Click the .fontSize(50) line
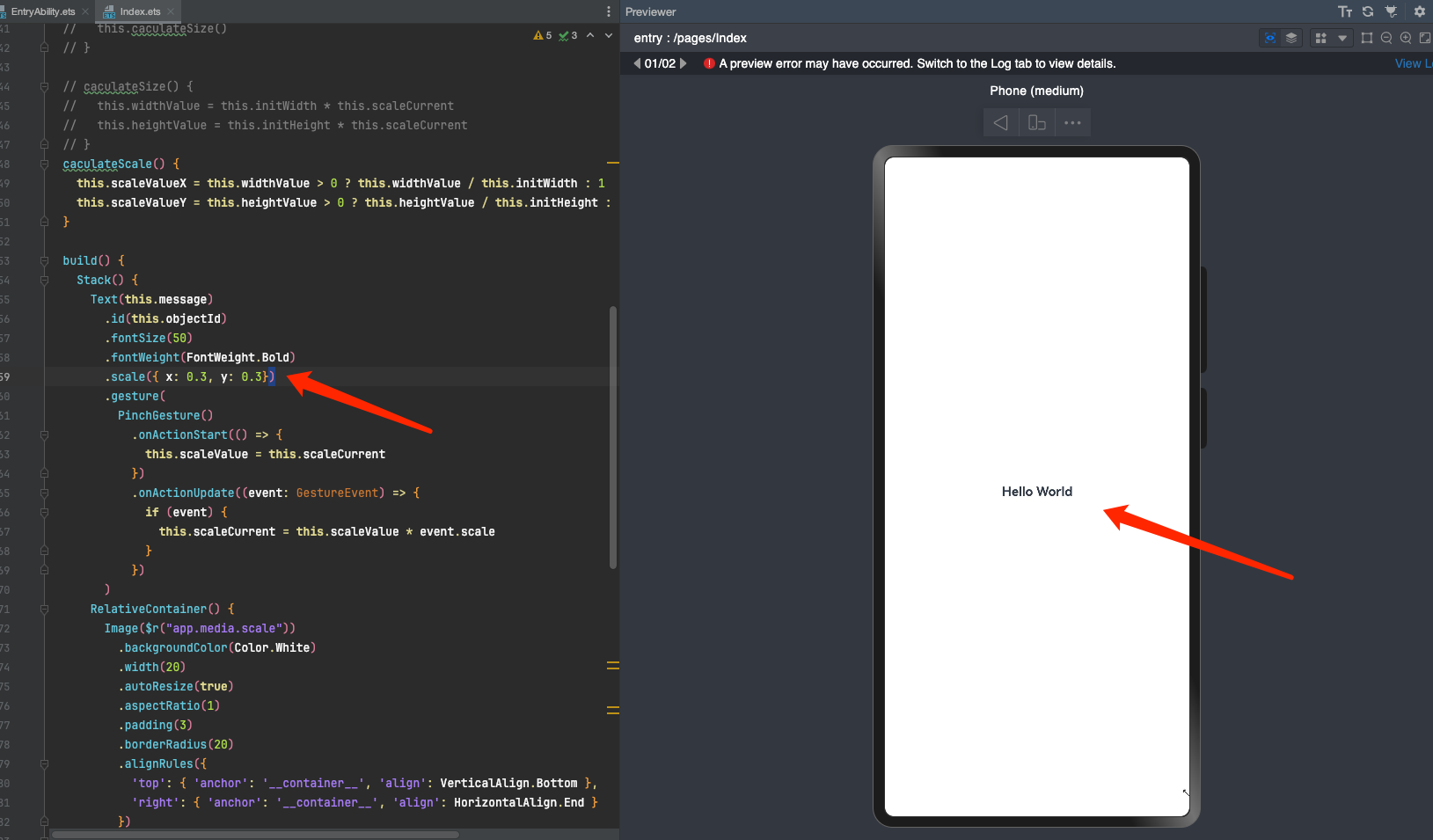Viewport: 1433px width, 840px height. click(149, 338)
